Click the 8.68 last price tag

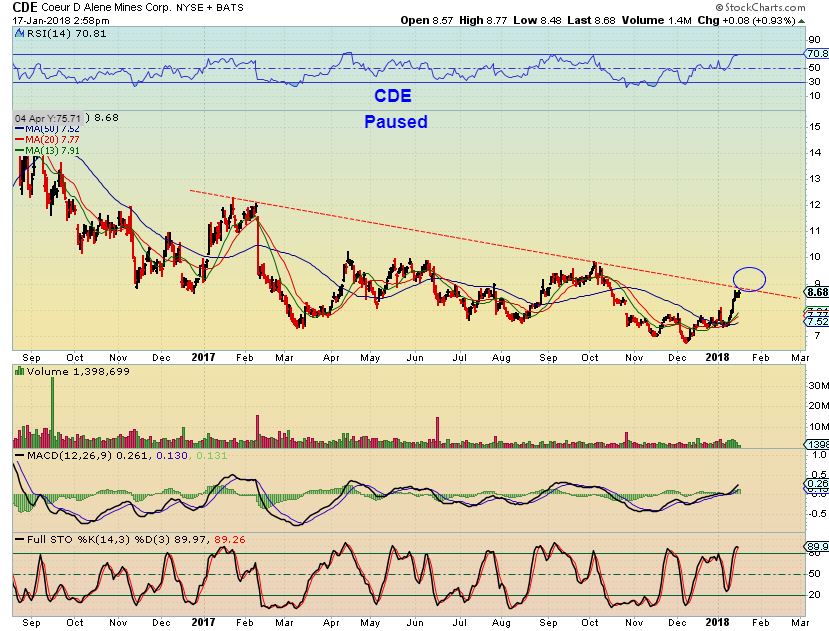817,292
